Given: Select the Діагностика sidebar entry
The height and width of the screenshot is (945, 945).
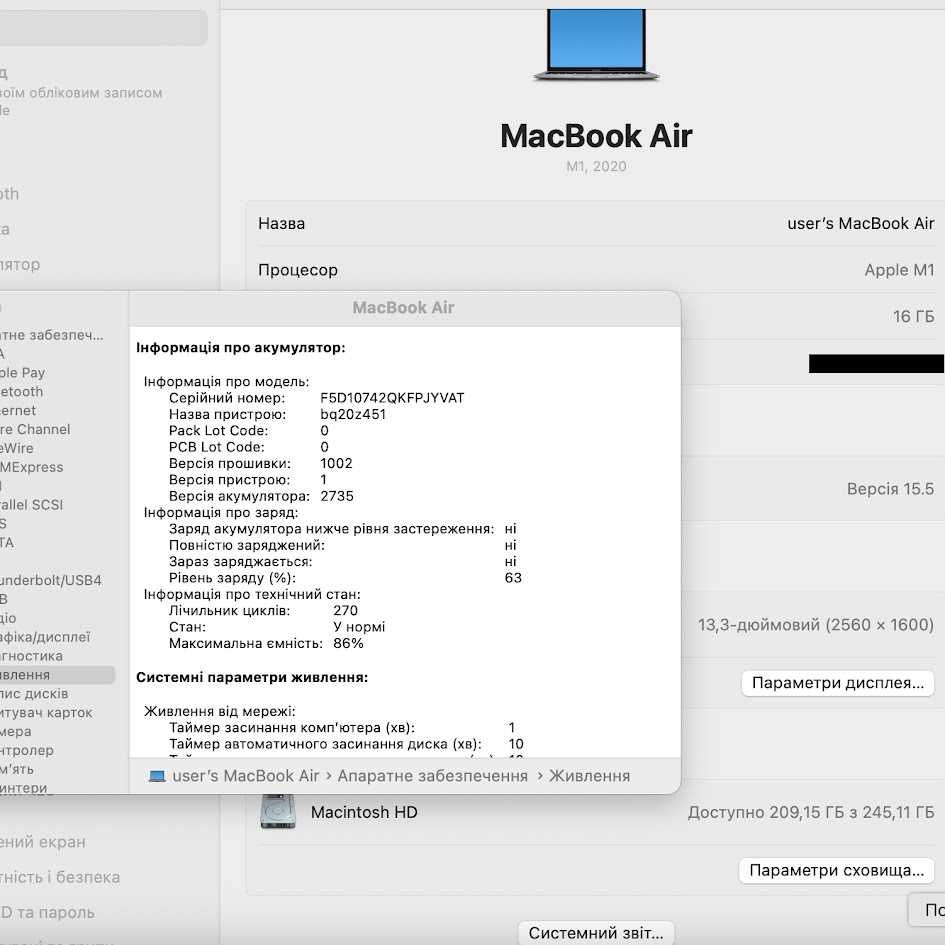Looking at the screenshot, I should tap(31, 656).
